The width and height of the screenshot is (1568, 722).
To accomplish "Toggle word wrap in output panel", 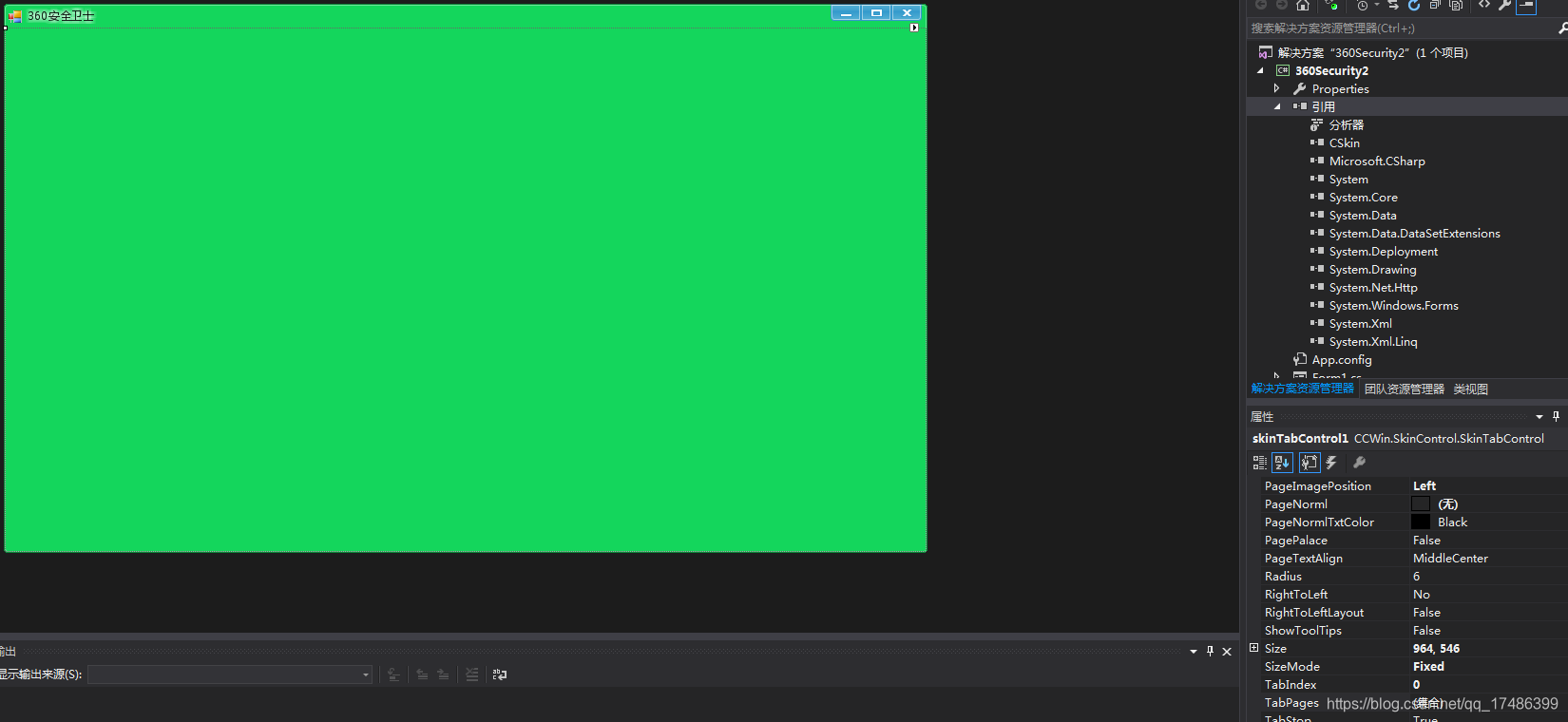I will click(500, 674).
